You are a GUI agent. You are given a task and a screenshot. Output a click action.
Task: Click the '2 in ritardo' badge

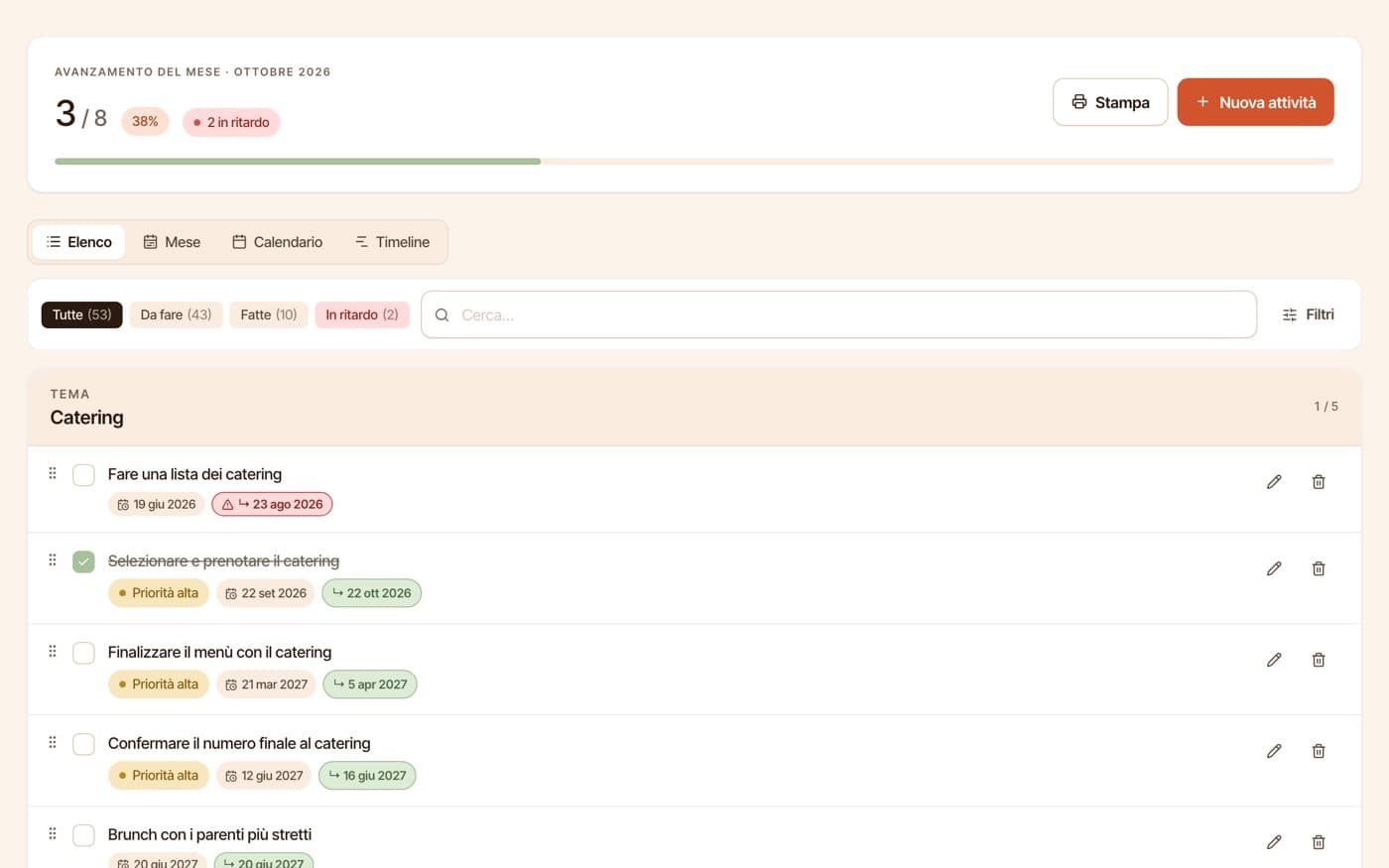pyautogui.click(x=231, y=122)
